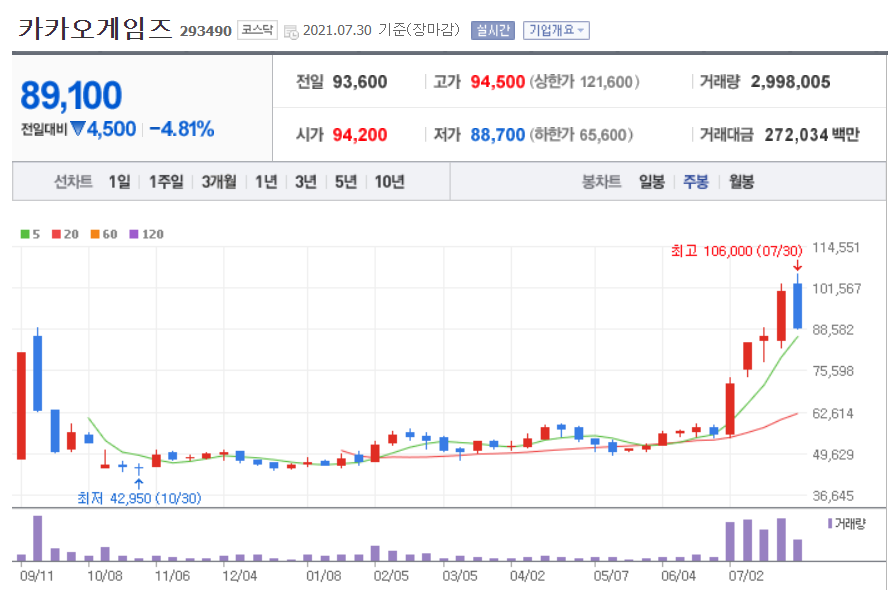The image size is (888, 590).
Task: Click the 전일 value 93,600
Action: click(360, 82)
